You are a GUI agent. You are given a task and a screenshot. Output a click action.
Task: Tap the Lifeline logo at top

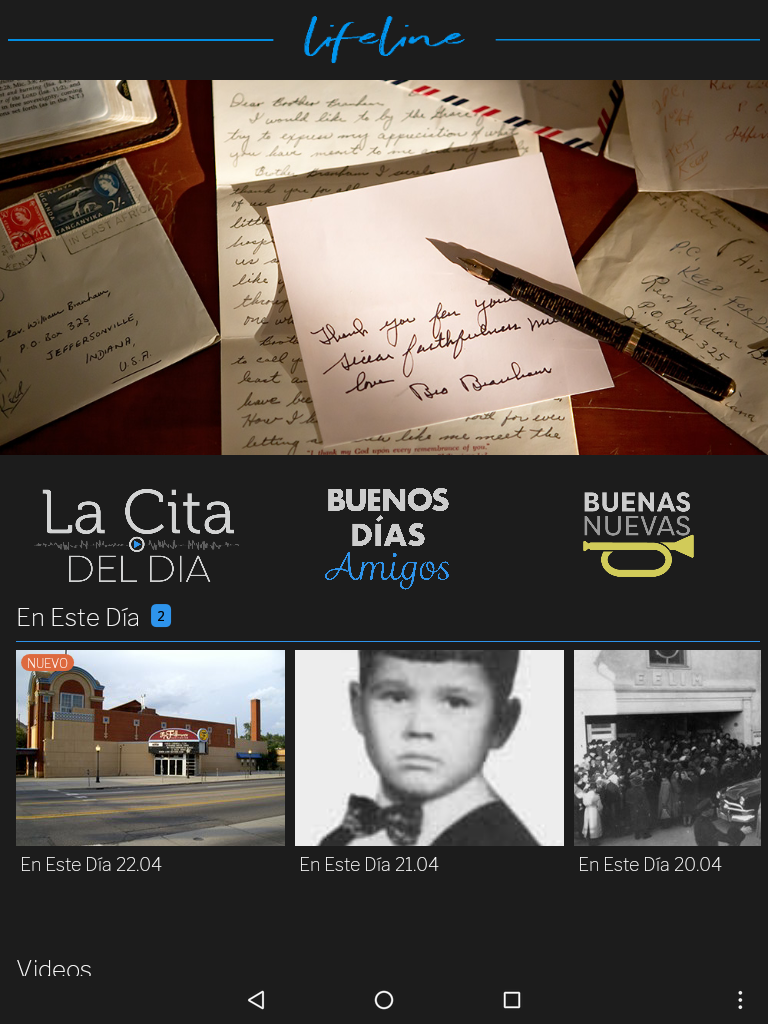point(384,39)
